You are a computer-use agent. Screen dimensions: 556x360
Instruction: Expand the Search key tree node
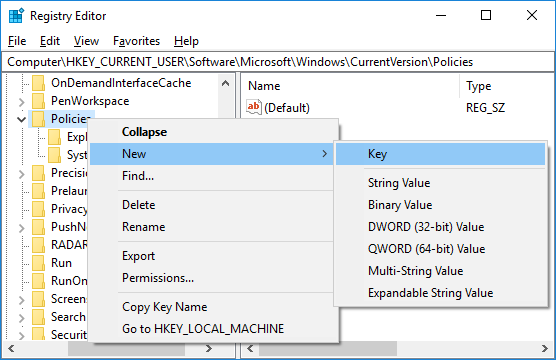click(22, 317)
